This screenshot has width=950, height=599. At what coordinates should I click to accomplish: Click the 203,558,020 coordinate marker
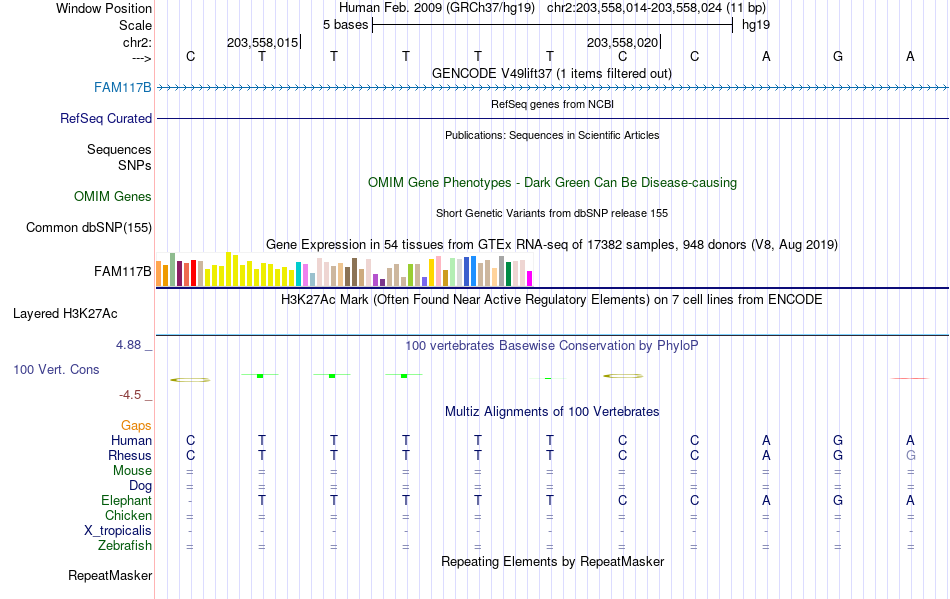tap(622, 42)
